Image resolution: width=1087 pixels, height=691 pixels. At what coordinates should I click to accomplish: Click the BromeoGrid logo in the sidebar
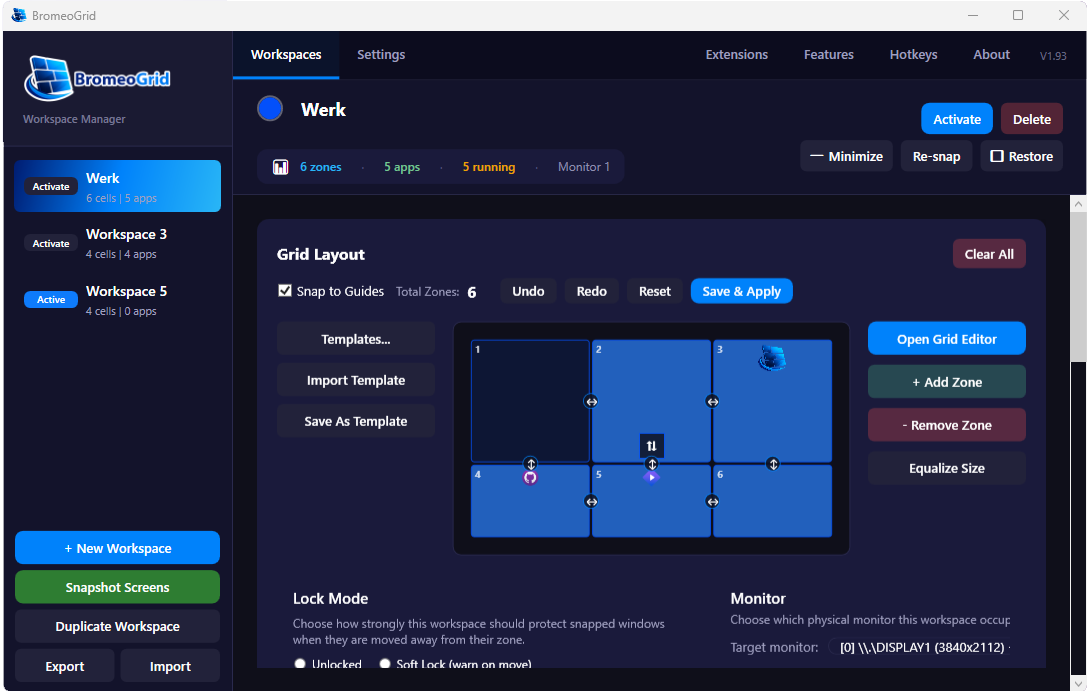[x=95, y=78]
